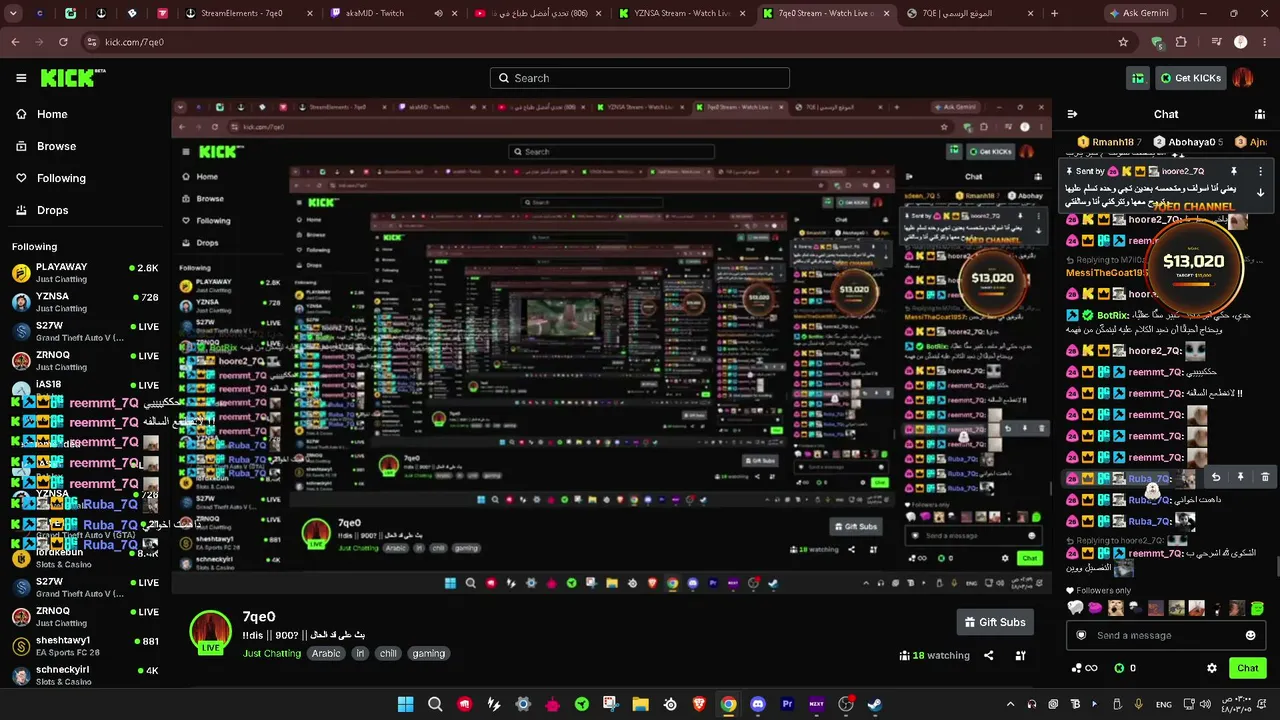Image resolution: width=1280 pixels, height=720 pixels.
Task: Open chat settings gear
Action: point(1212,668)
